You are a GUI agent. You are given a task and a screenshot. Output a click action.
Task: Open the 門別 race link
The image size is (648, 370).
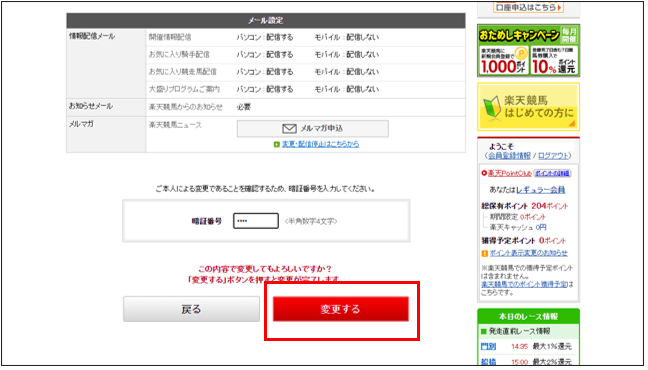(x=488, y=346)
